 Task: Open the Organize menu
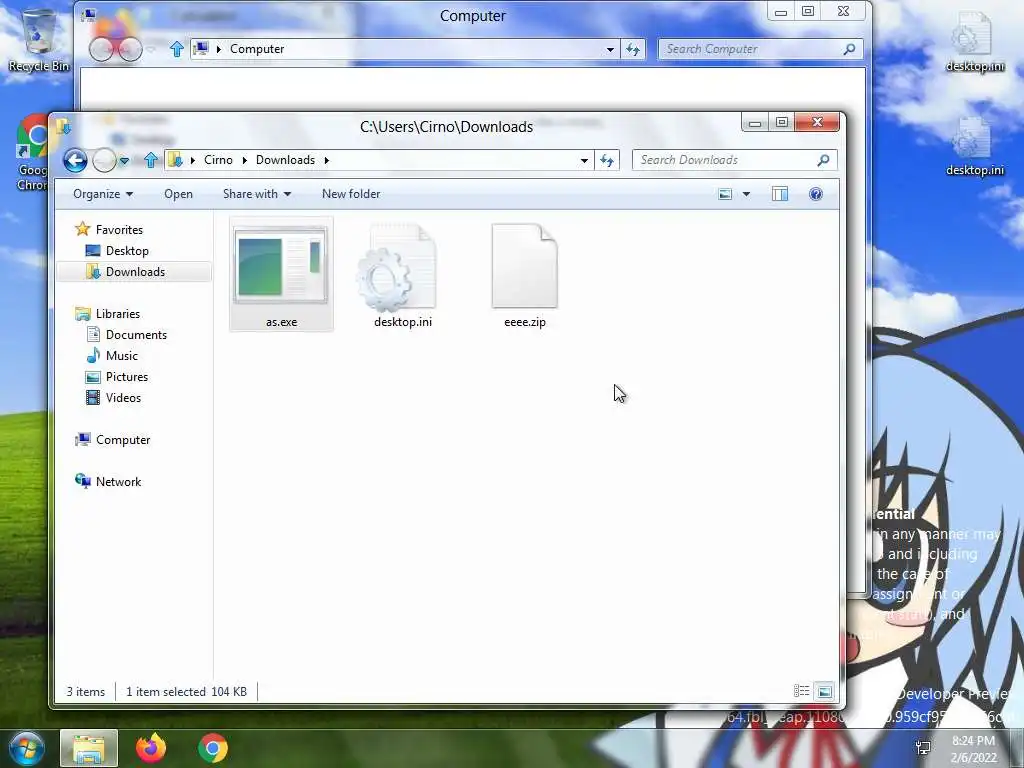tap(103, 194)
